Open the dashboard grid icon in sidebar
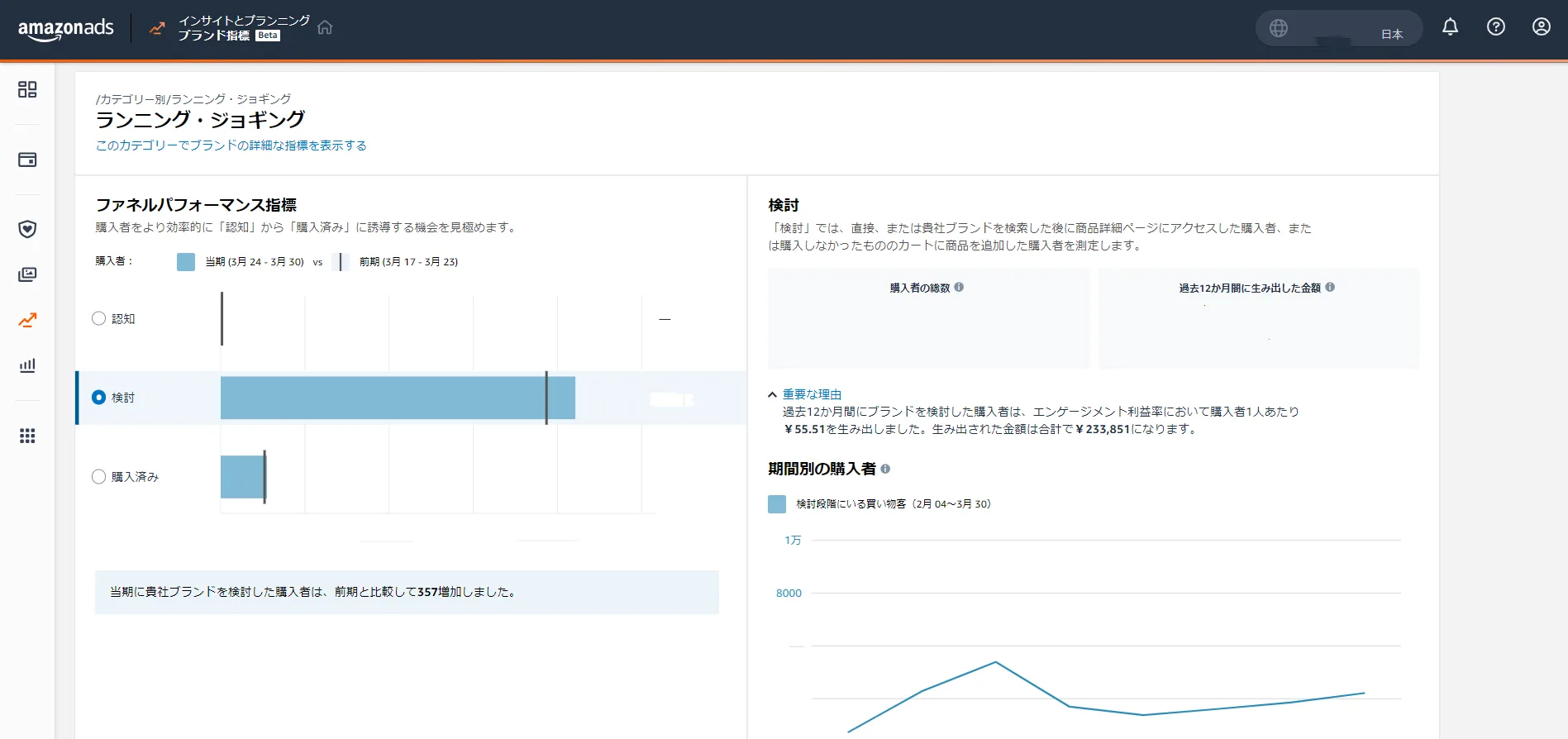This screenshot has height=739, width=1568. point(27,89)
